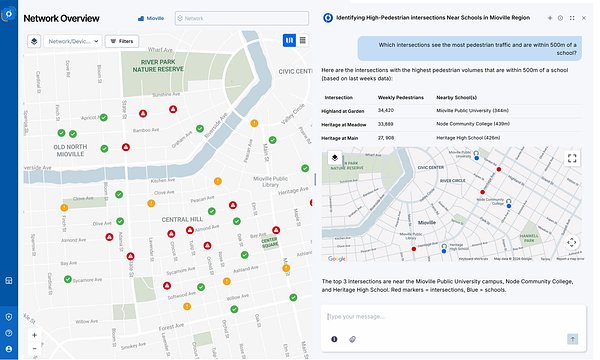Image resolution: width=600 pixels, height=360 pixels.
Task: Select green marker on Sycamore Ave left
Action: pyautogui.click(x=68, y=279)
